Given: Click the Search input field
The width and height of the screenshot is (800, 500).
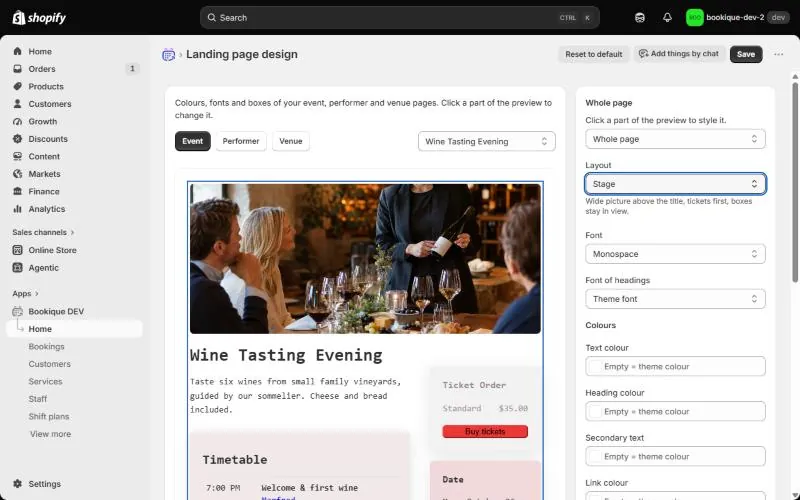Looking at the screenshot, I should coord(399,18).
